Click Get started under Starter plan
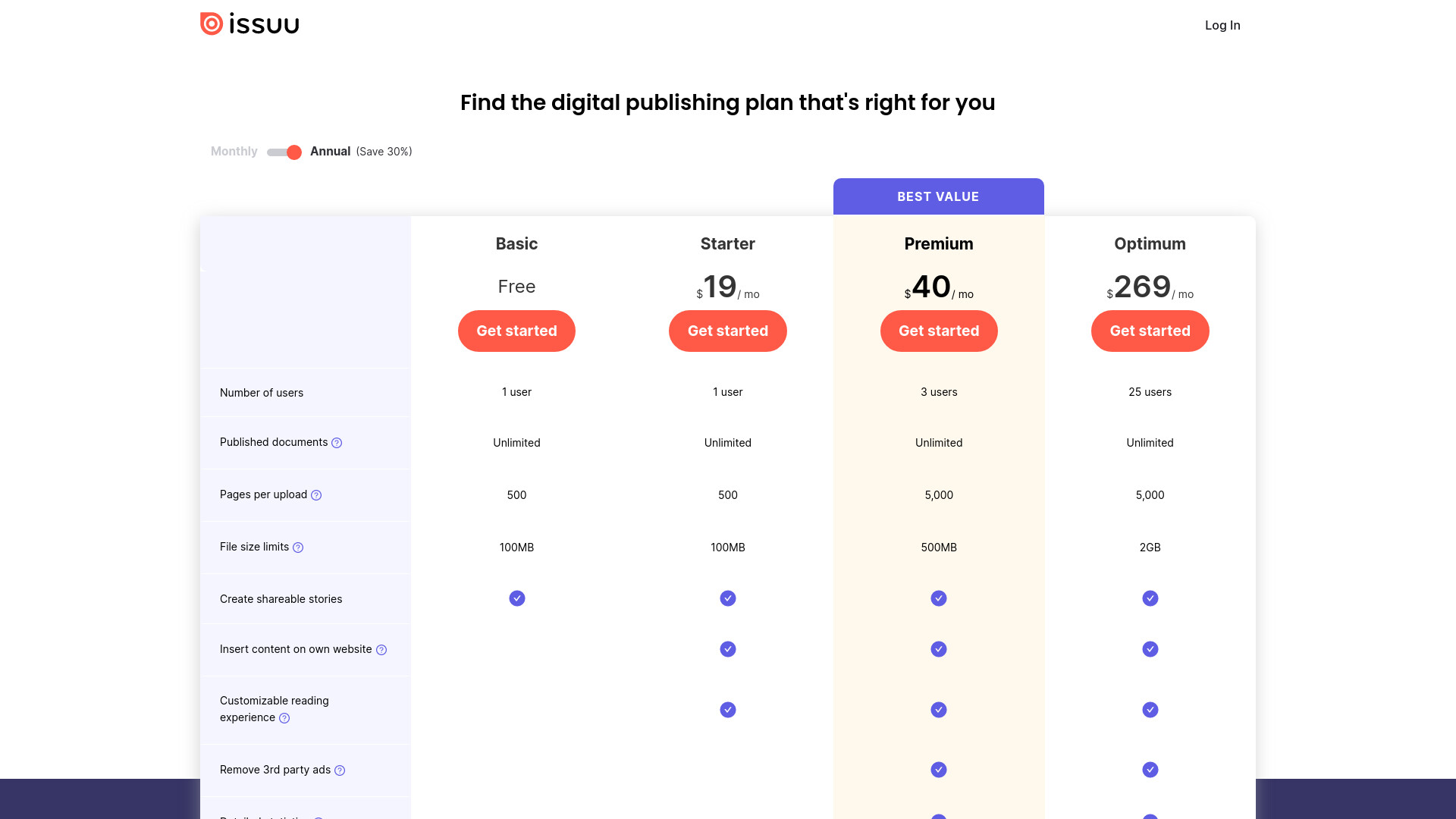The image size is (1456, 819). (728, 331)
